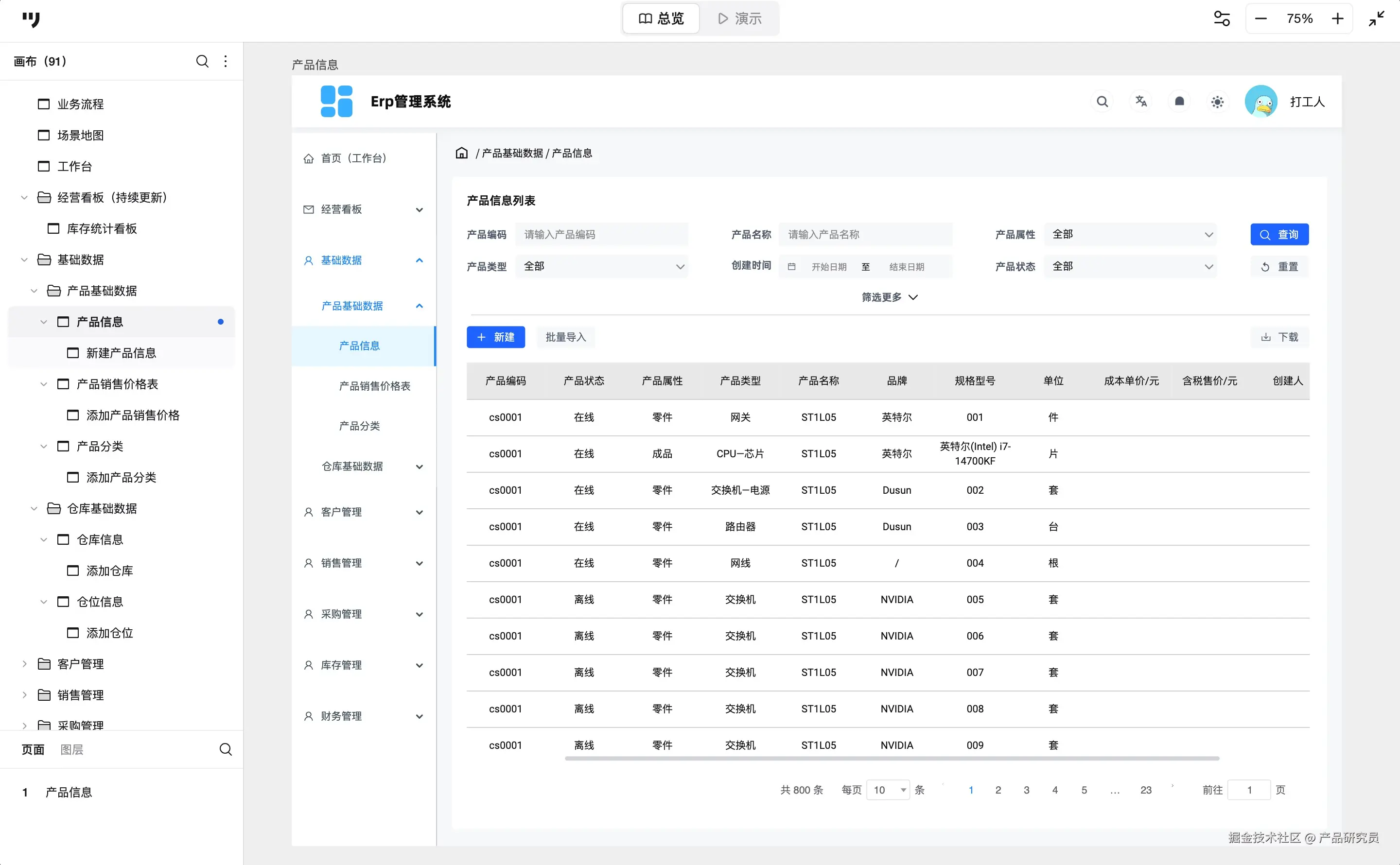Viewport: 1400px width, 865px height.
Task: Toggle the light/dark theme sun icon
Action: (x=1218, y=102)
